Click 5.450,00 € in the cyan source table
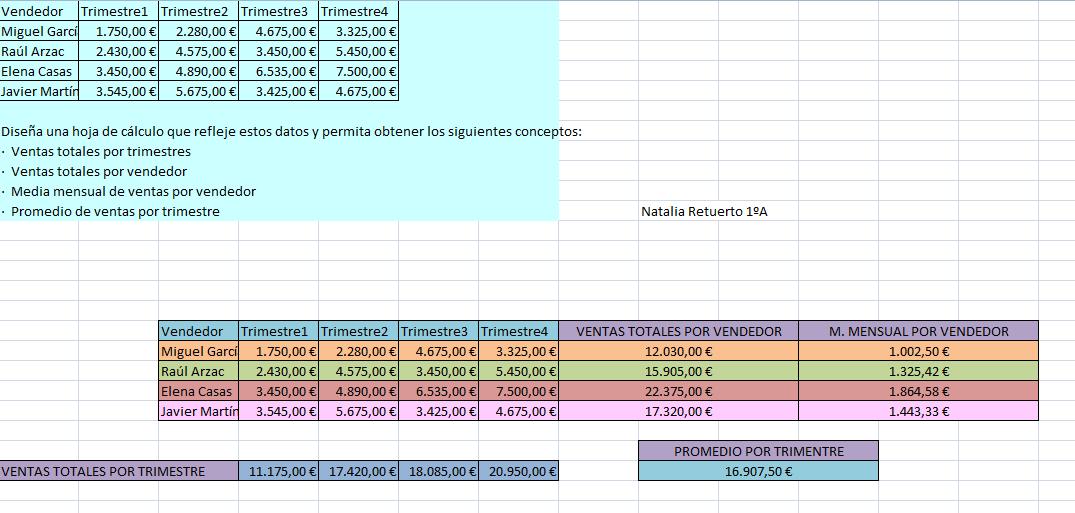 coord(359,51)
